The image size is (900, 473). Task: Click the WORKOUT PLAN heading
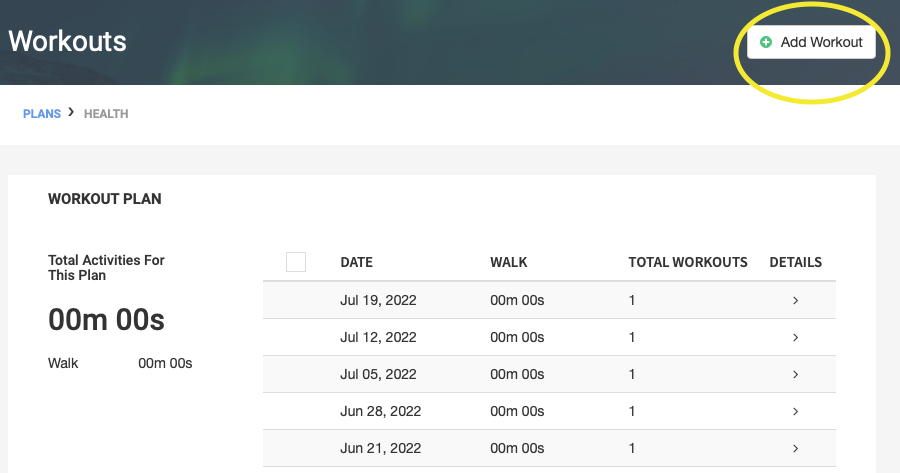[x=104, y=199]
